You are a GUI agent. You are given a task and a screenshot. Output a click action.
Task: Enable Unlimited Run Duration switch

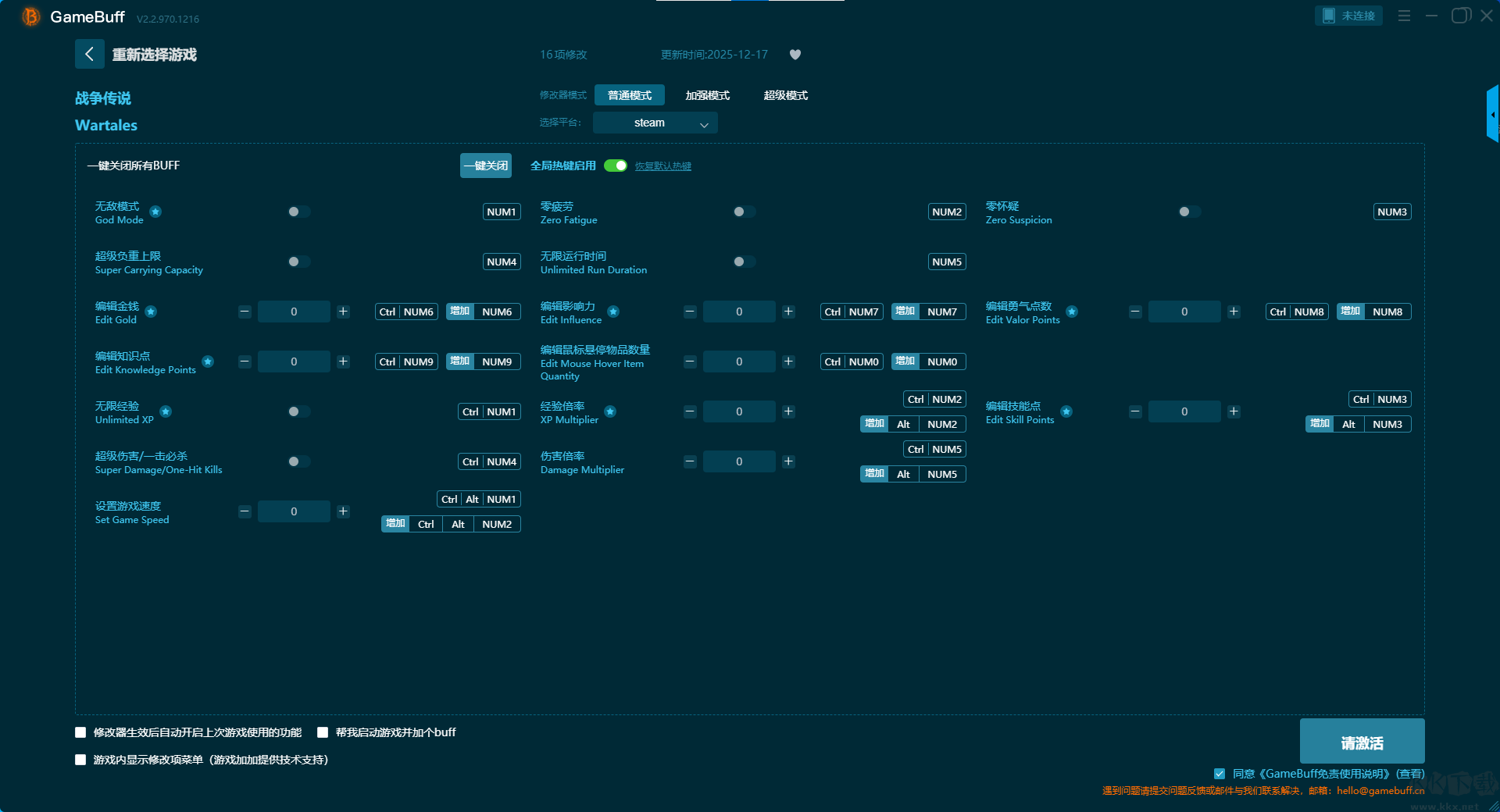click(744, 262)
